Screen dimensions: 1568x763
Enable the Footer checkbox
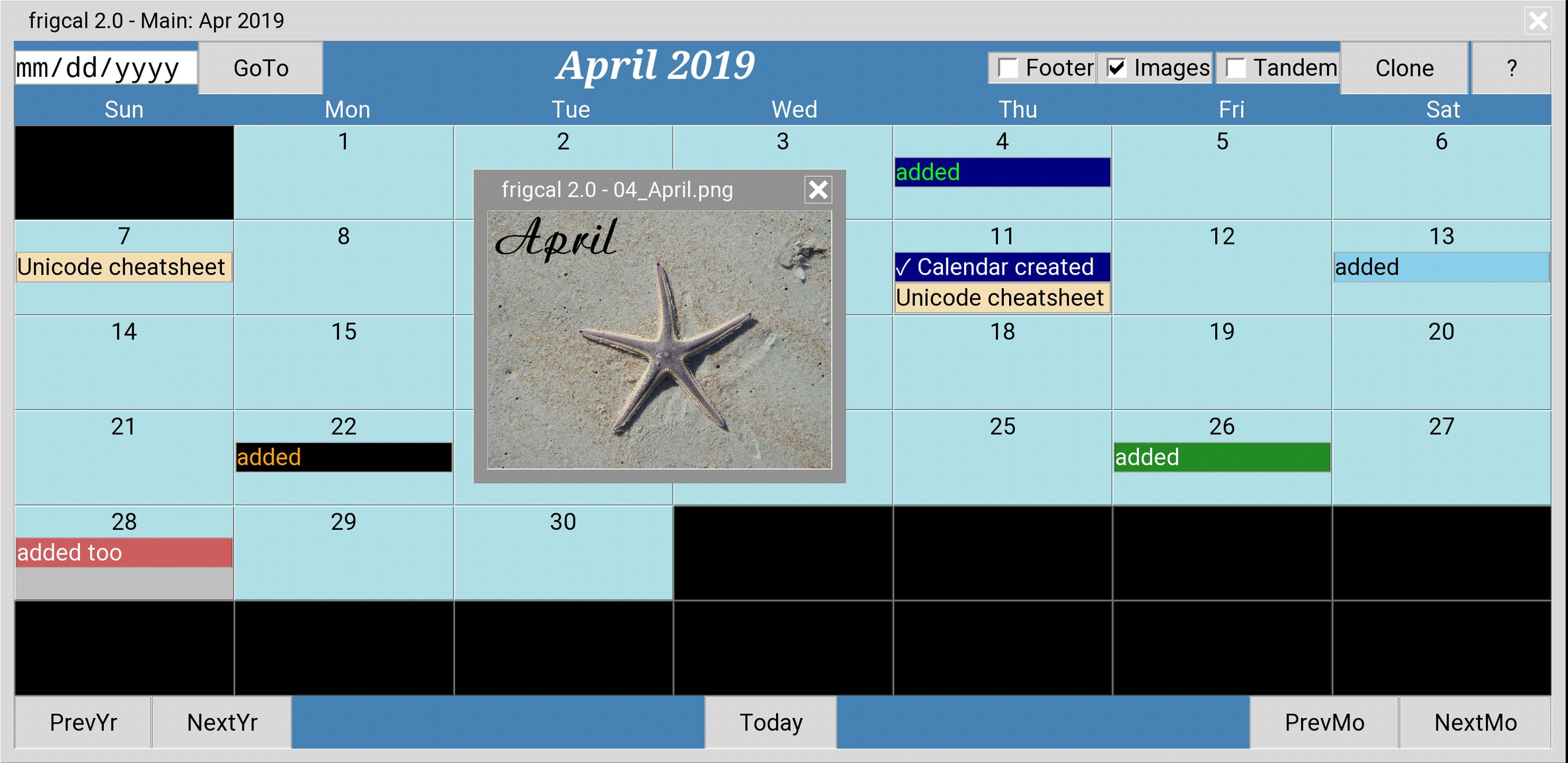(1008, 68)
